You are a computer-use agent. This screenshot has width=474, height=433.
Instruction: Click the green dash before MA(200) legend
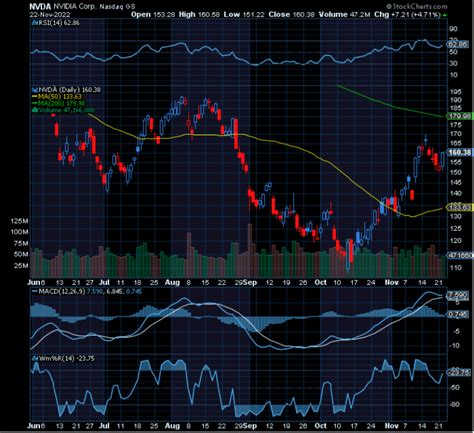point(35,103)
